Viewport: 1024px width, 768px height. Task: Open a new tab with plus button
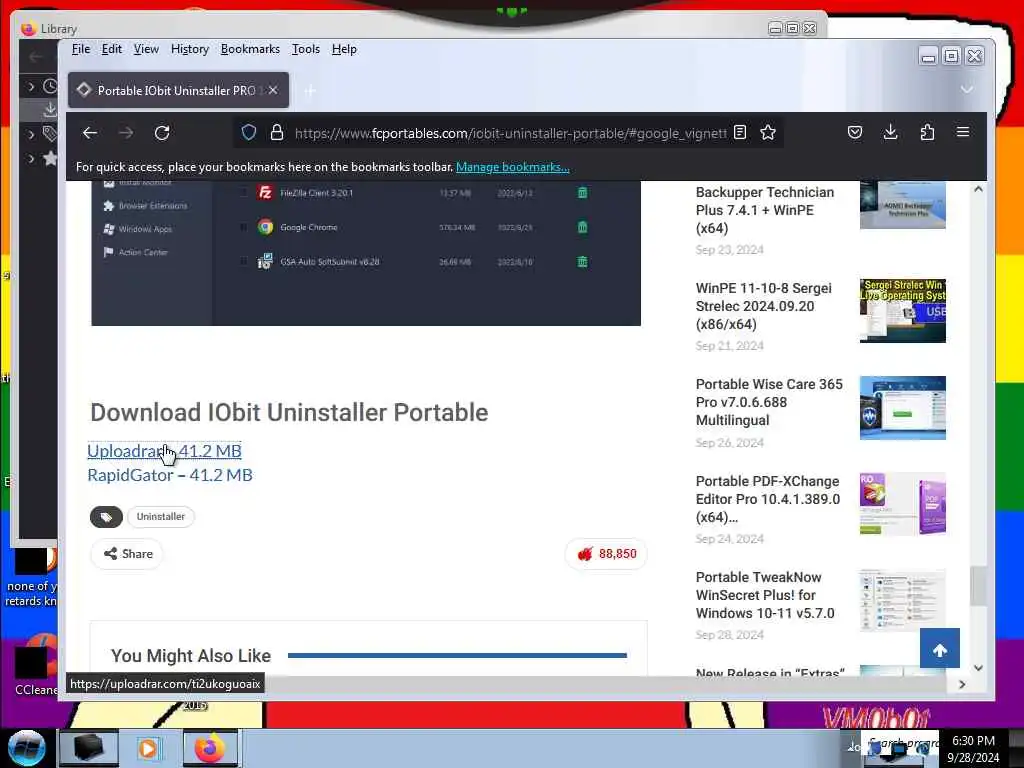[310, 91]
